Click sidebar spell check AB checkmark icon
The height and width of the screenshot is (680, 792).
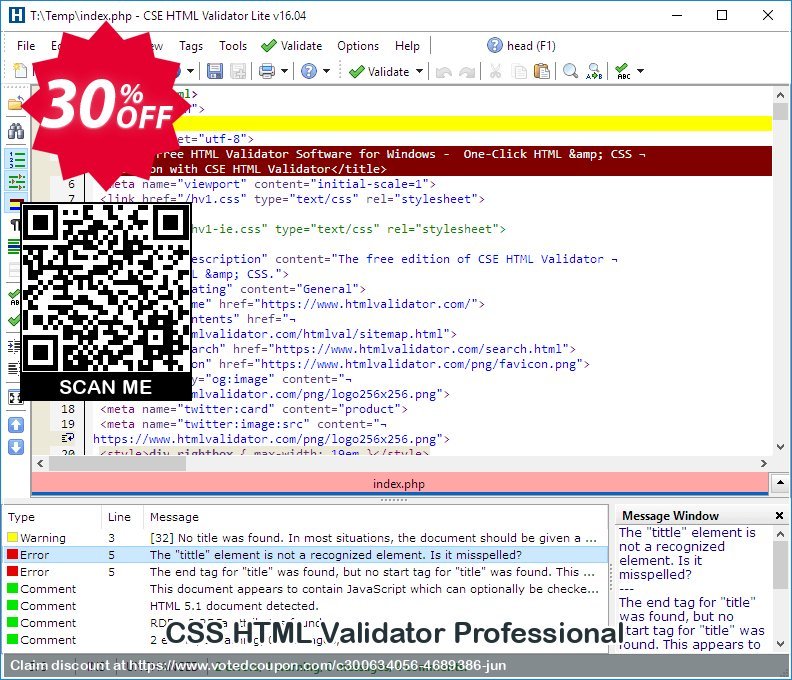click(14, 298)
